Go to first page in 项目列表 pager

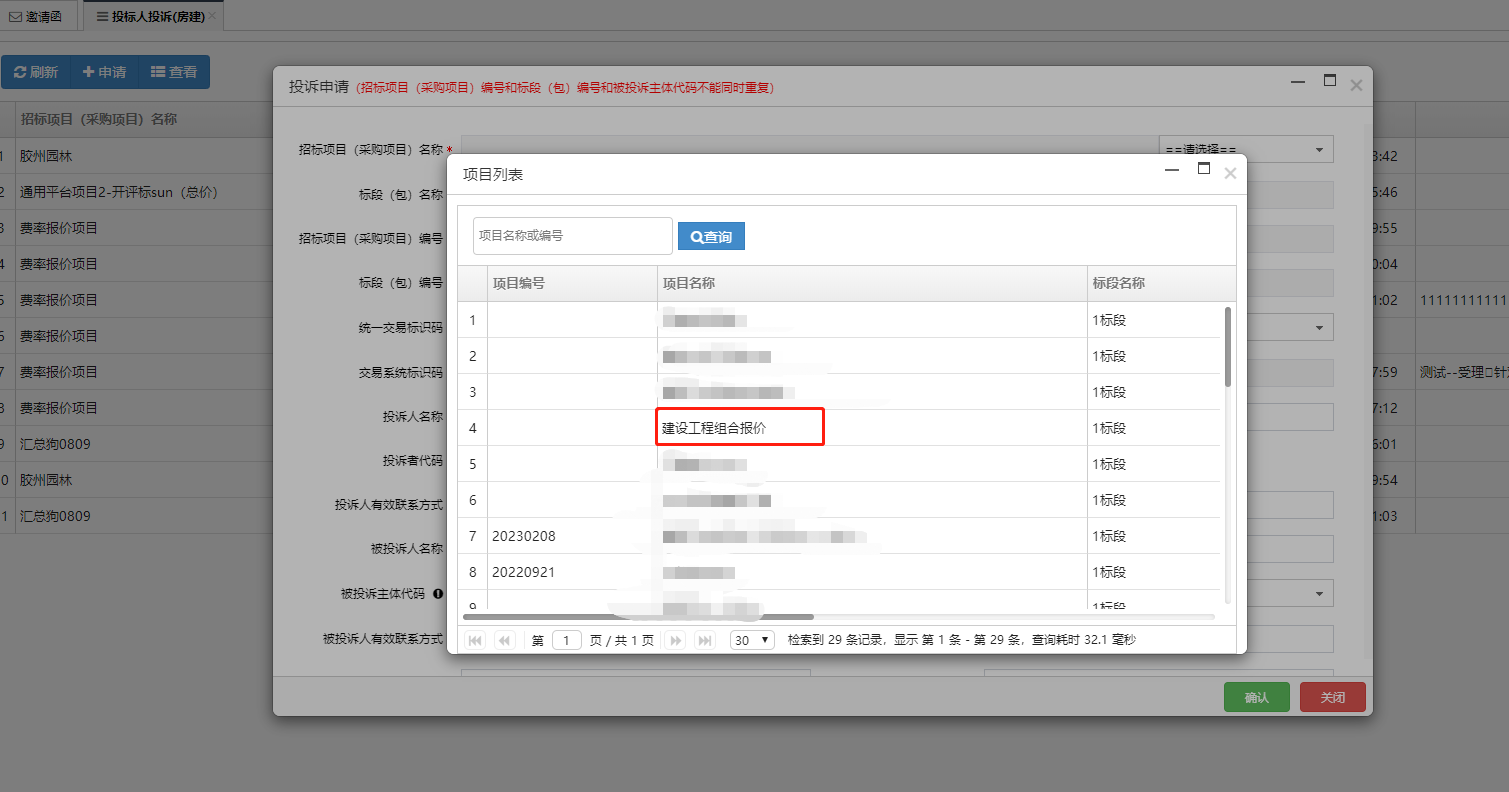476,640
